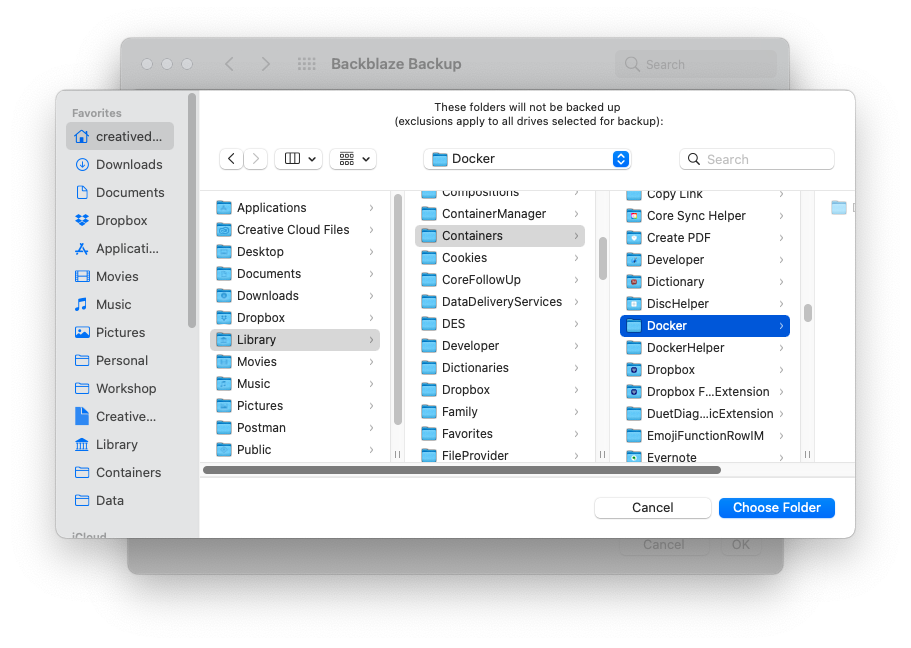Select the Public folder row
This screenshot has width=911, height=648.
click(295, 450)
